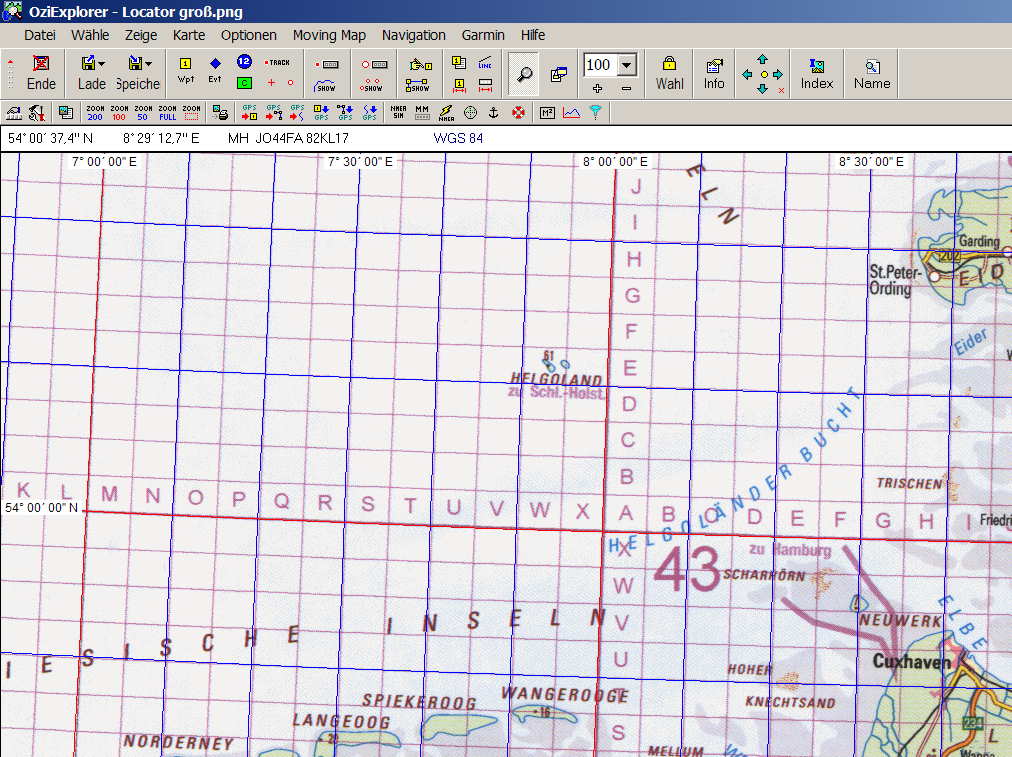Click the left arrow to pan map
This screenshot has width=1012, height=757.
coord(747,74)
